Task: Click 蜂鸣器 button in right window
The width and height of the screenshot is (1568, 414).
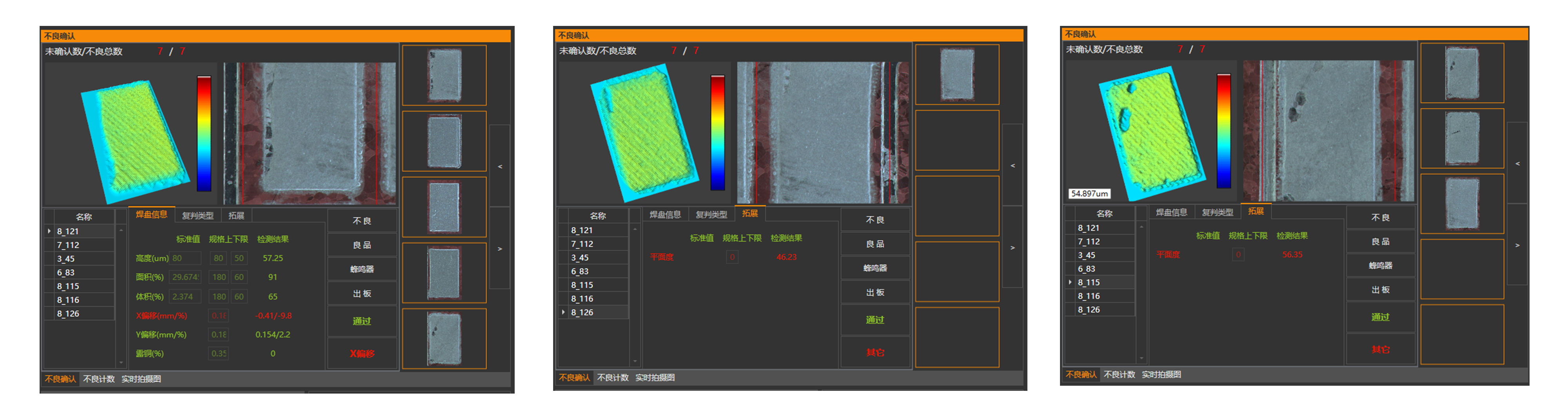Action: [x=1381, y=266]
